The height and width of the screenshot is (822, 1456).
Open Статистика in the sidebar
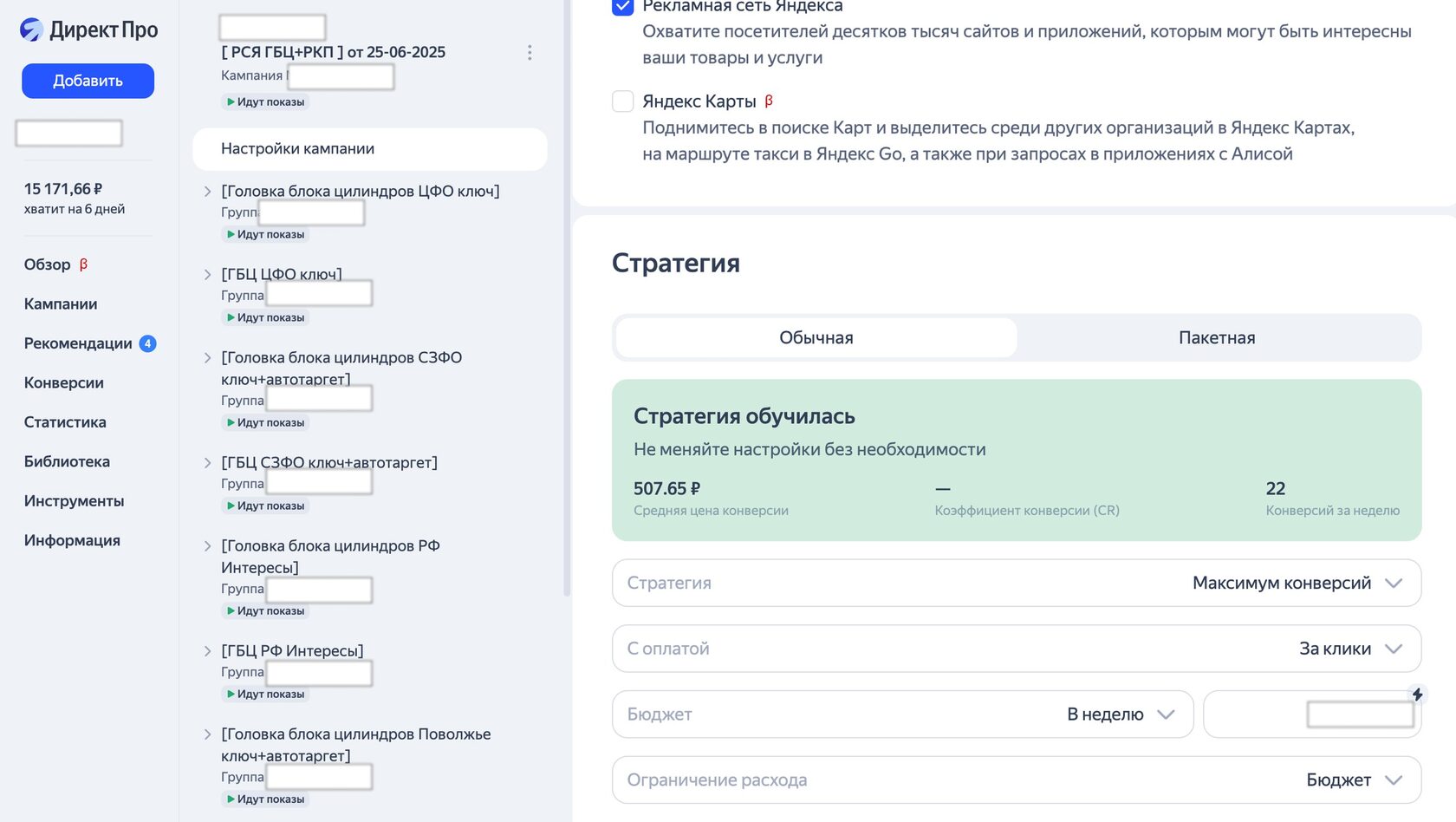coord(65,422)
